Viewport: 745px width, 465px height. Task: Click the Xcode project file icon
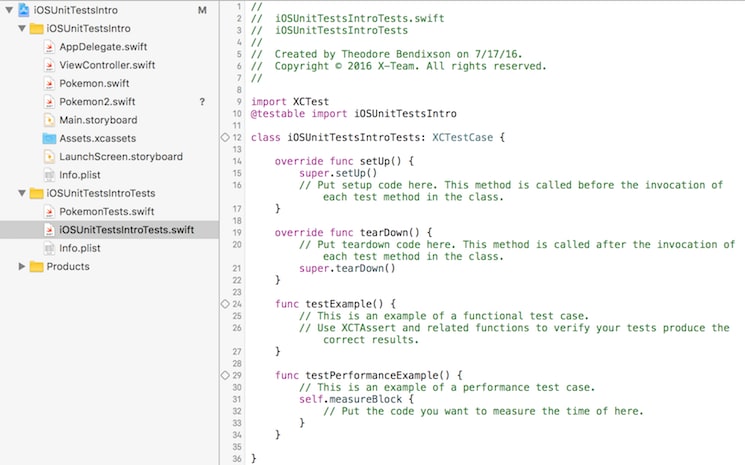point(24,9)
